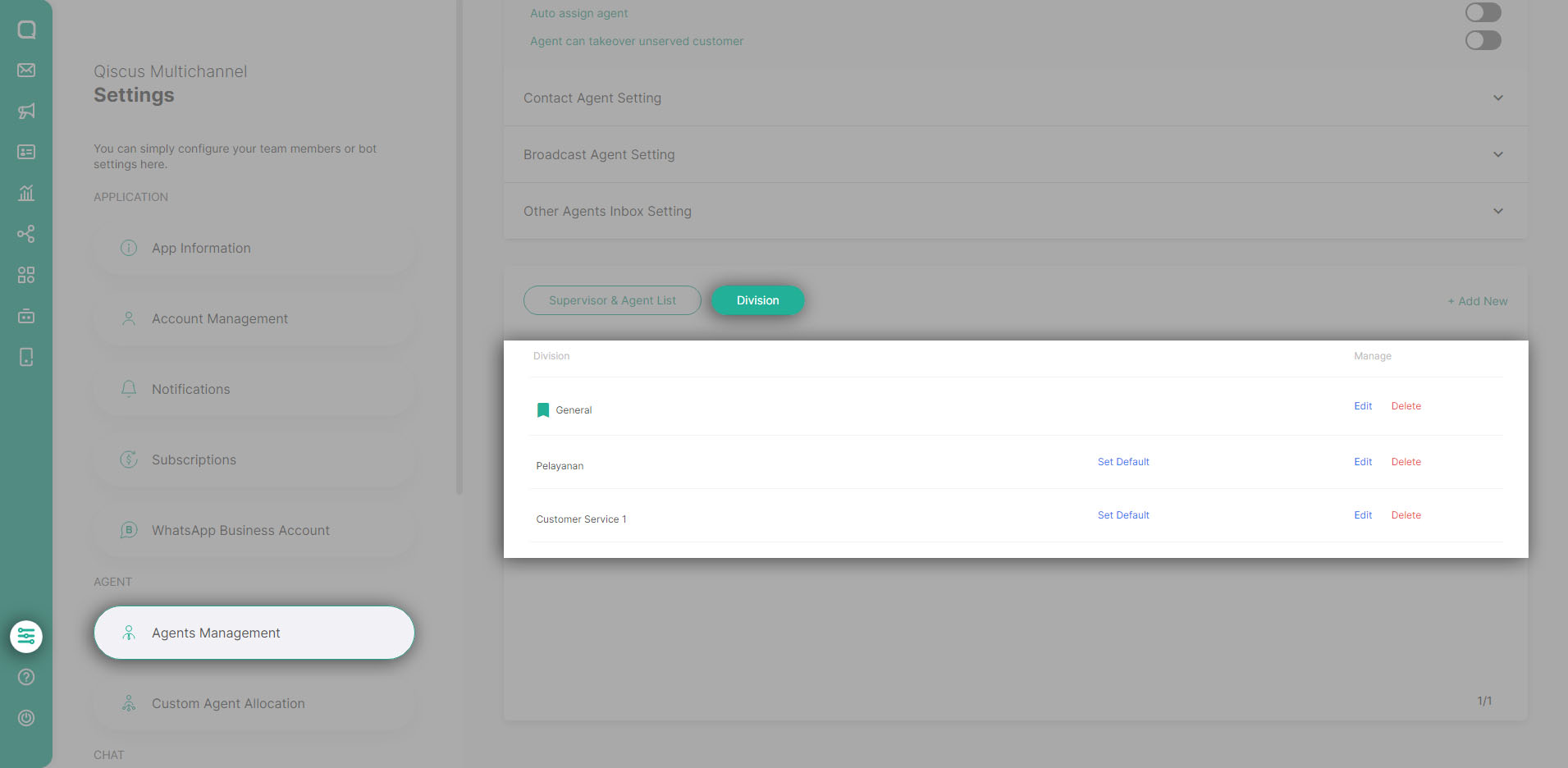Open the Help question mark icon
The image size is (1568, 768).
[26, 677]
